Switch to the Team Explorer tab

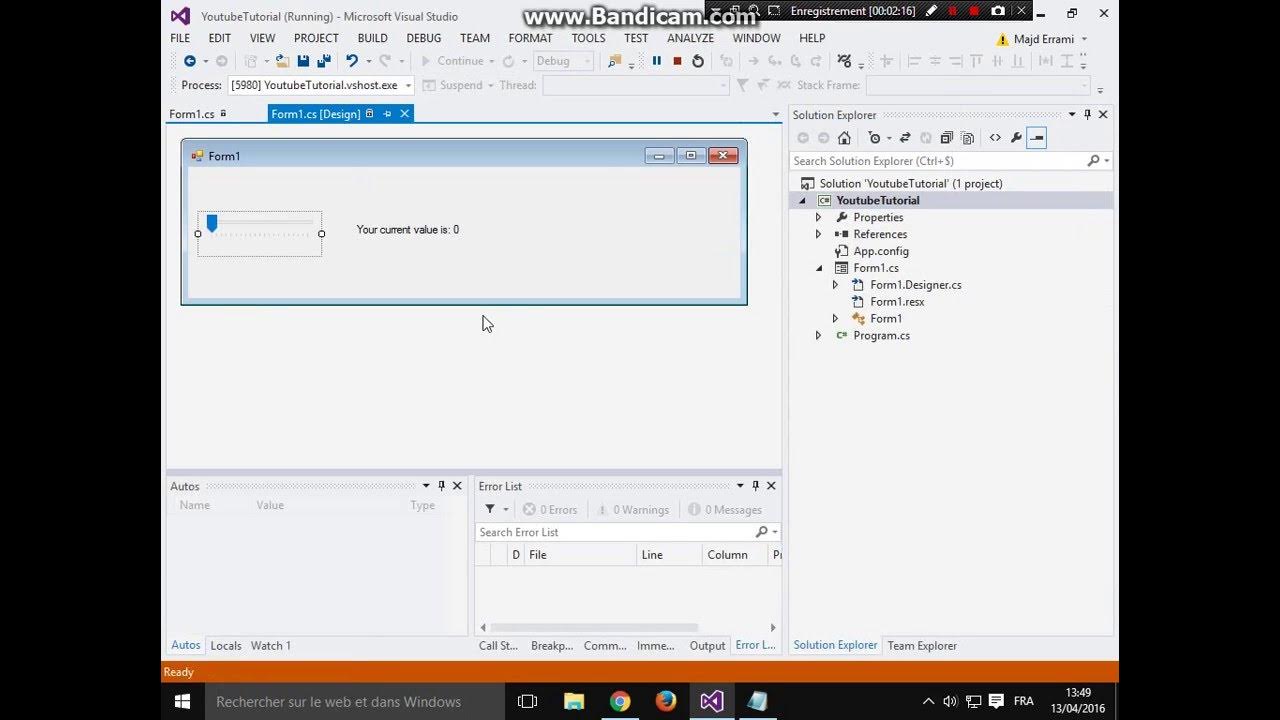pos(922,646)
